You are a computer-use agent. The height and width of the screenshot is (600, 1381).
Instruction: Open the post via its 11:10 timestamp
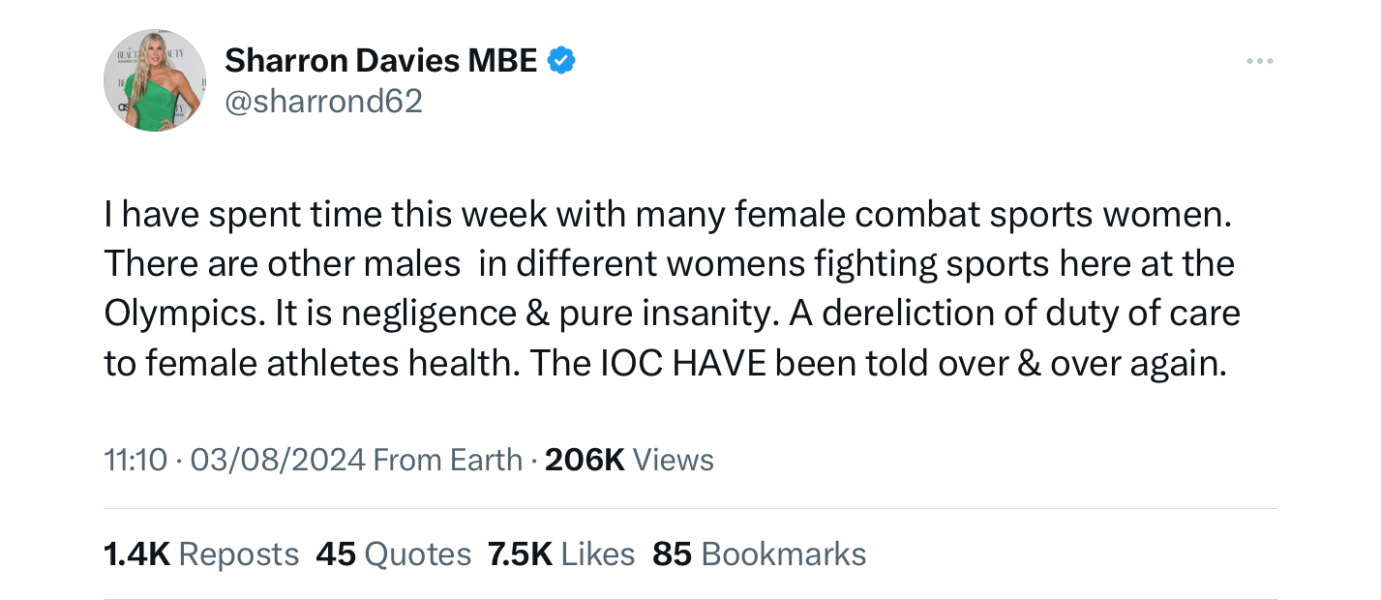[135, 459]
